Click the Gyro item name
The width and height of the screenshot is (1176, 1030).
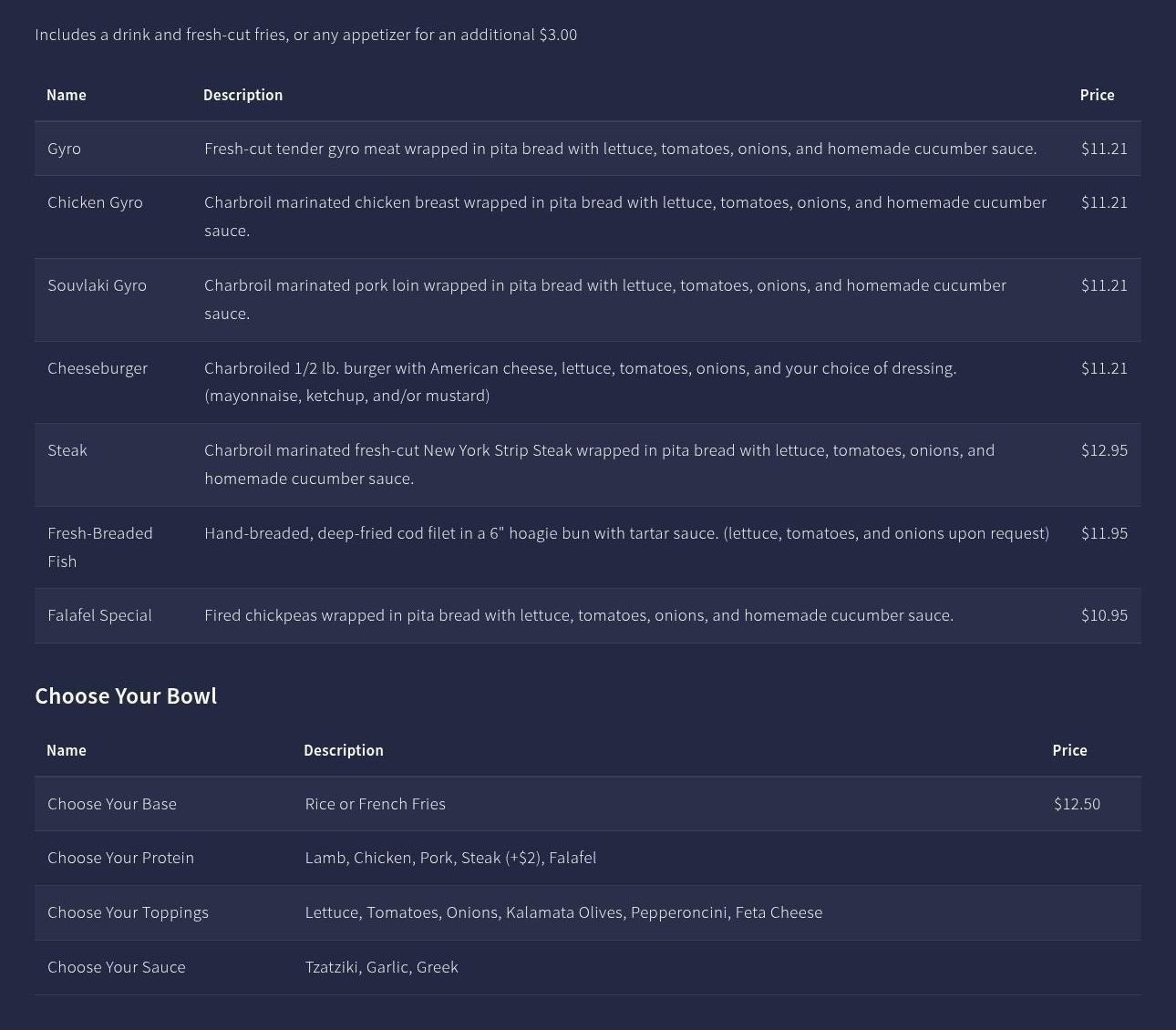64,149
